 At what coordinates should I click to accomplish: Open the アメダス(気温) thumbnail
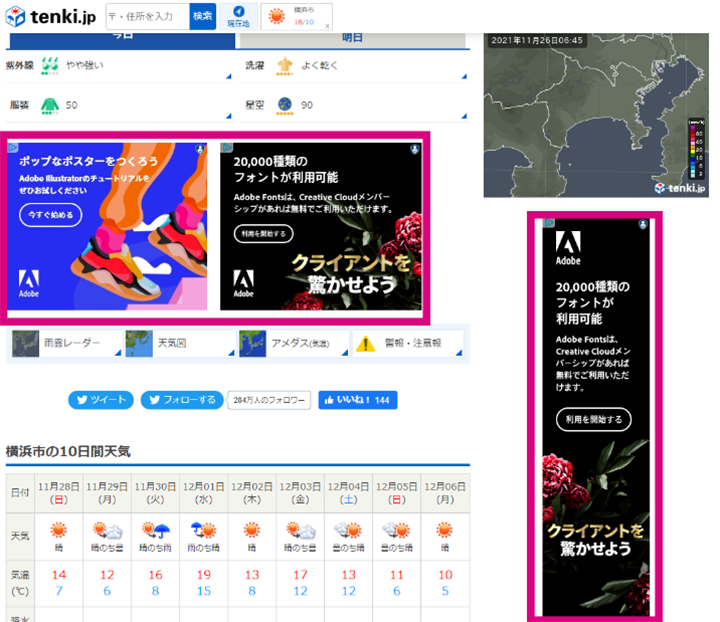[x=253, y=343]
